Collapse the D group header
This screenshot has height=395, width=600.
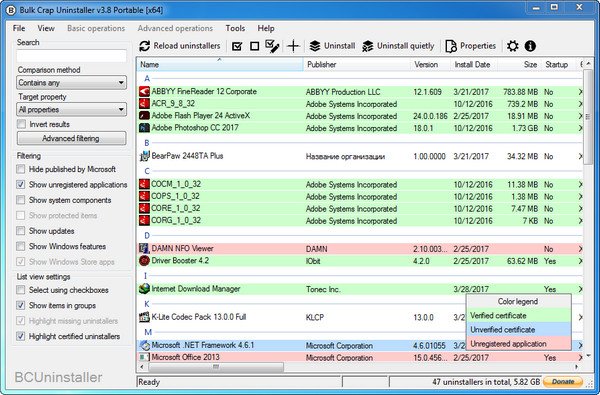(x=147, y=235)
